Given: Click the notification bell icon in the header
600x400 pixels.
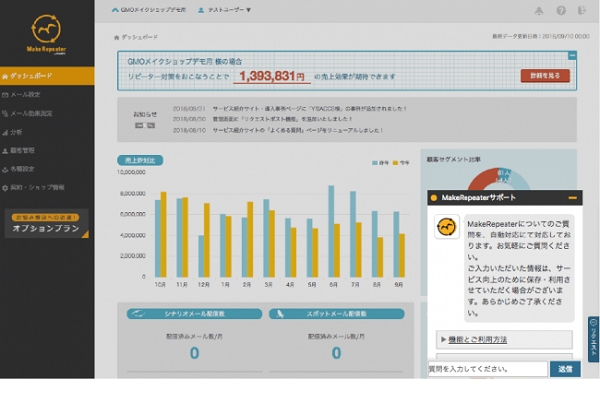Looking at the screenshot, I should 539,11.
